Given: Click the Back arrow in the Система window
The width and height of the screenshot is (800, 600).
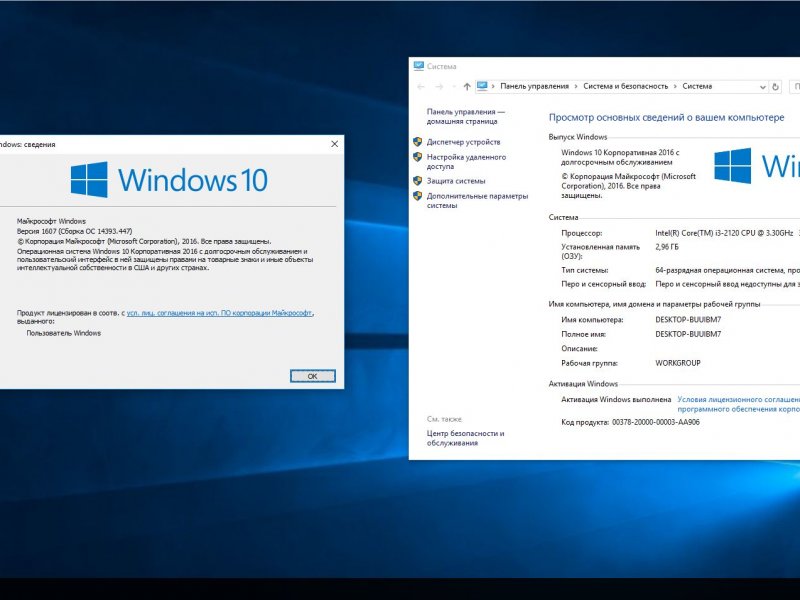Looking at the screenshot, I should point(421,87).
